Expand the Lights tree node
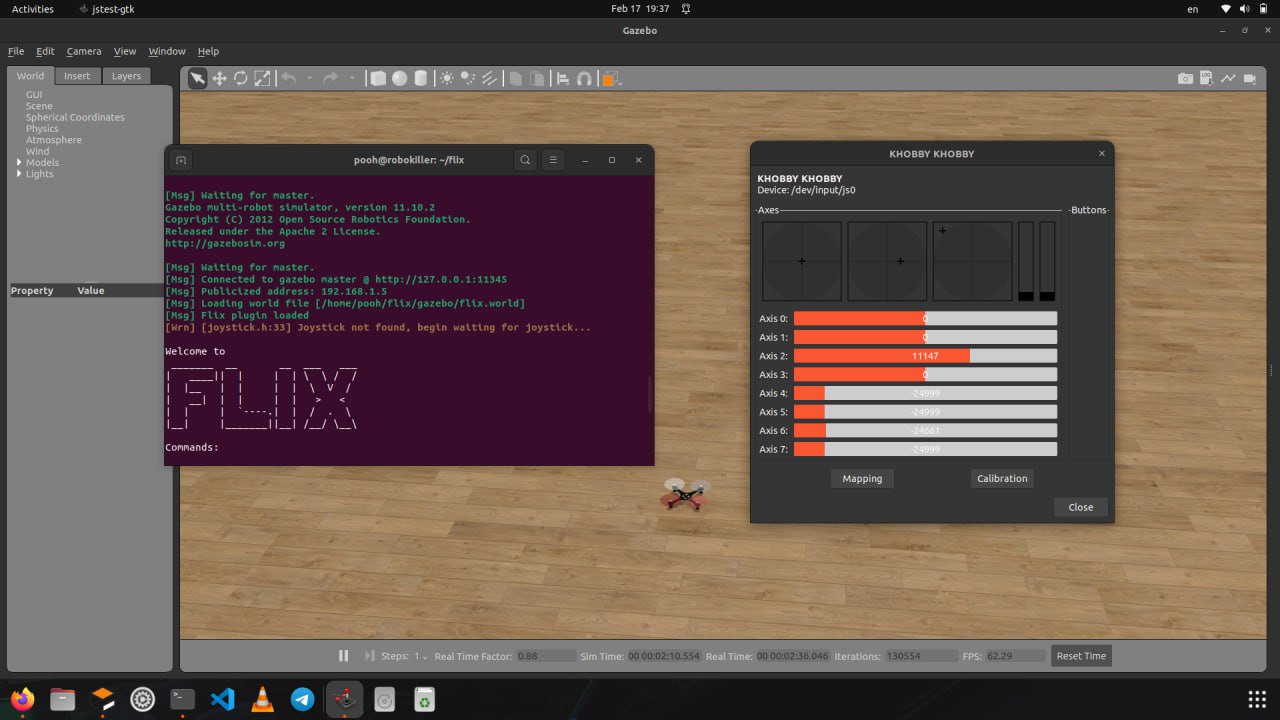The width and height of the screenshot is (1280, 720). click(x=19, y=174)
